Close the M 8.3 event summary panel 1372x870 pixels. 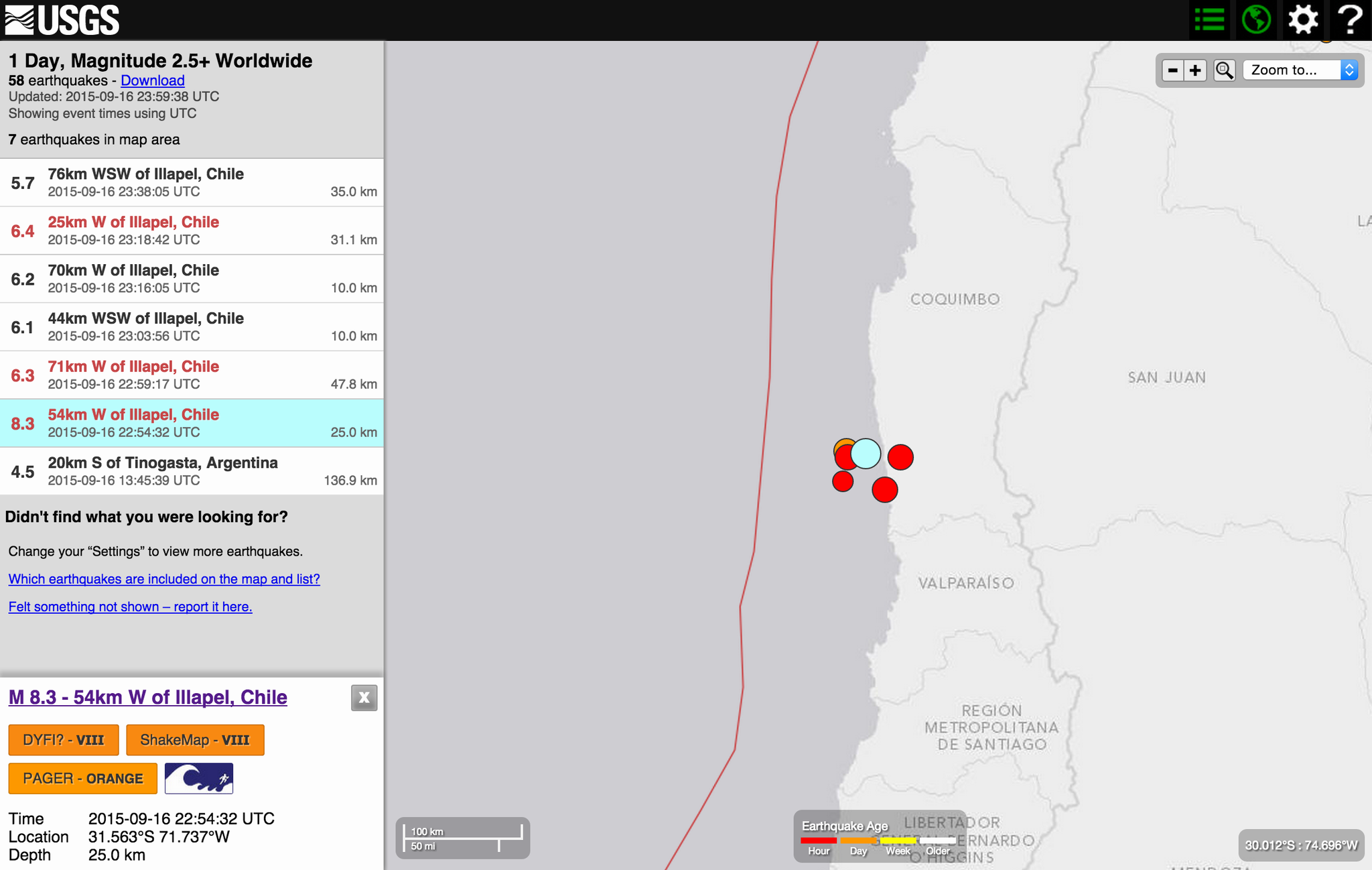364,698
